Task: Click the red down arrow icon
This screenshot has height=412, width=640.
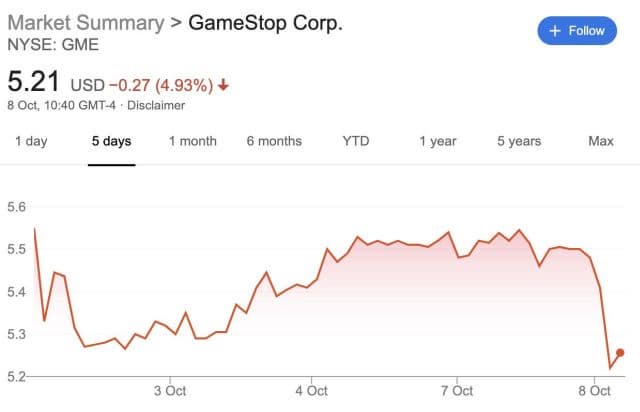Action: point(223,85)
